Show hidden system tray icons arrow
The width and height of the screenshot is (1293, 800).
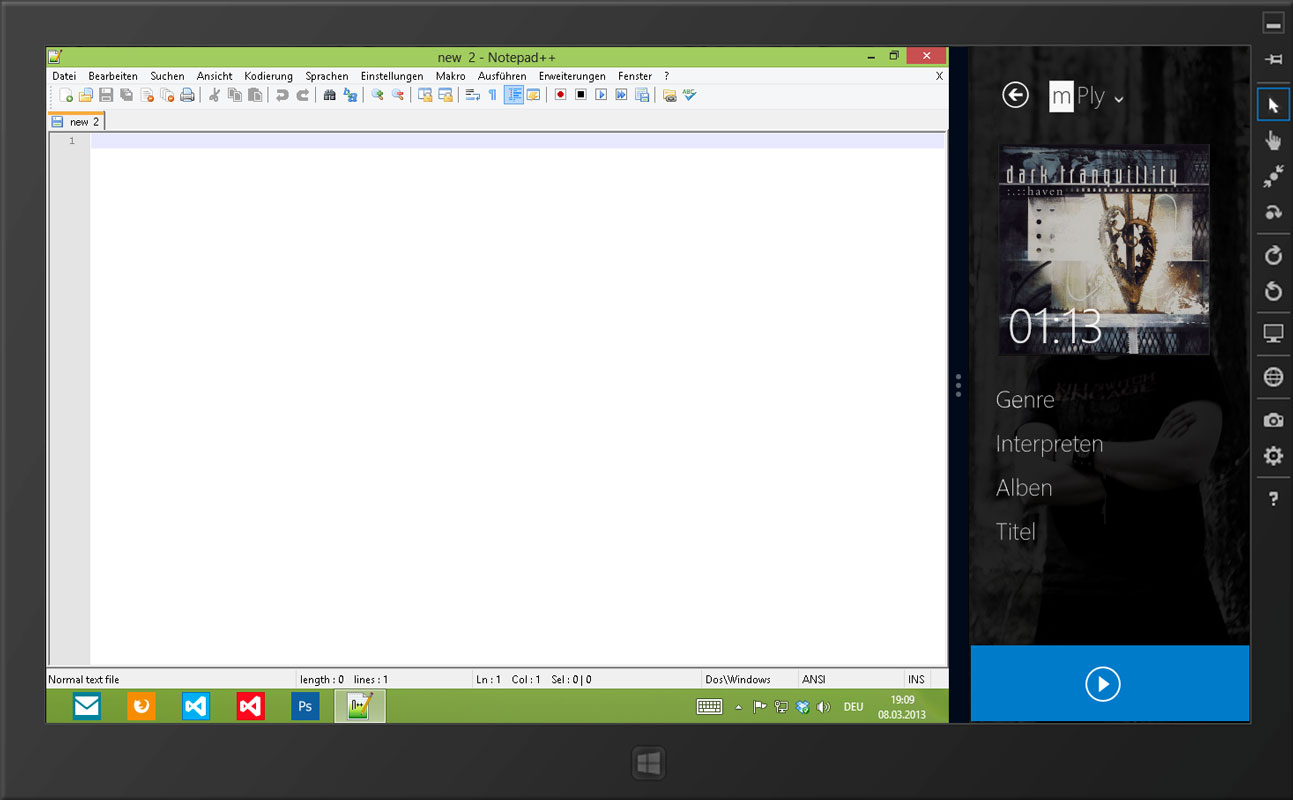(x=739, y=707)
